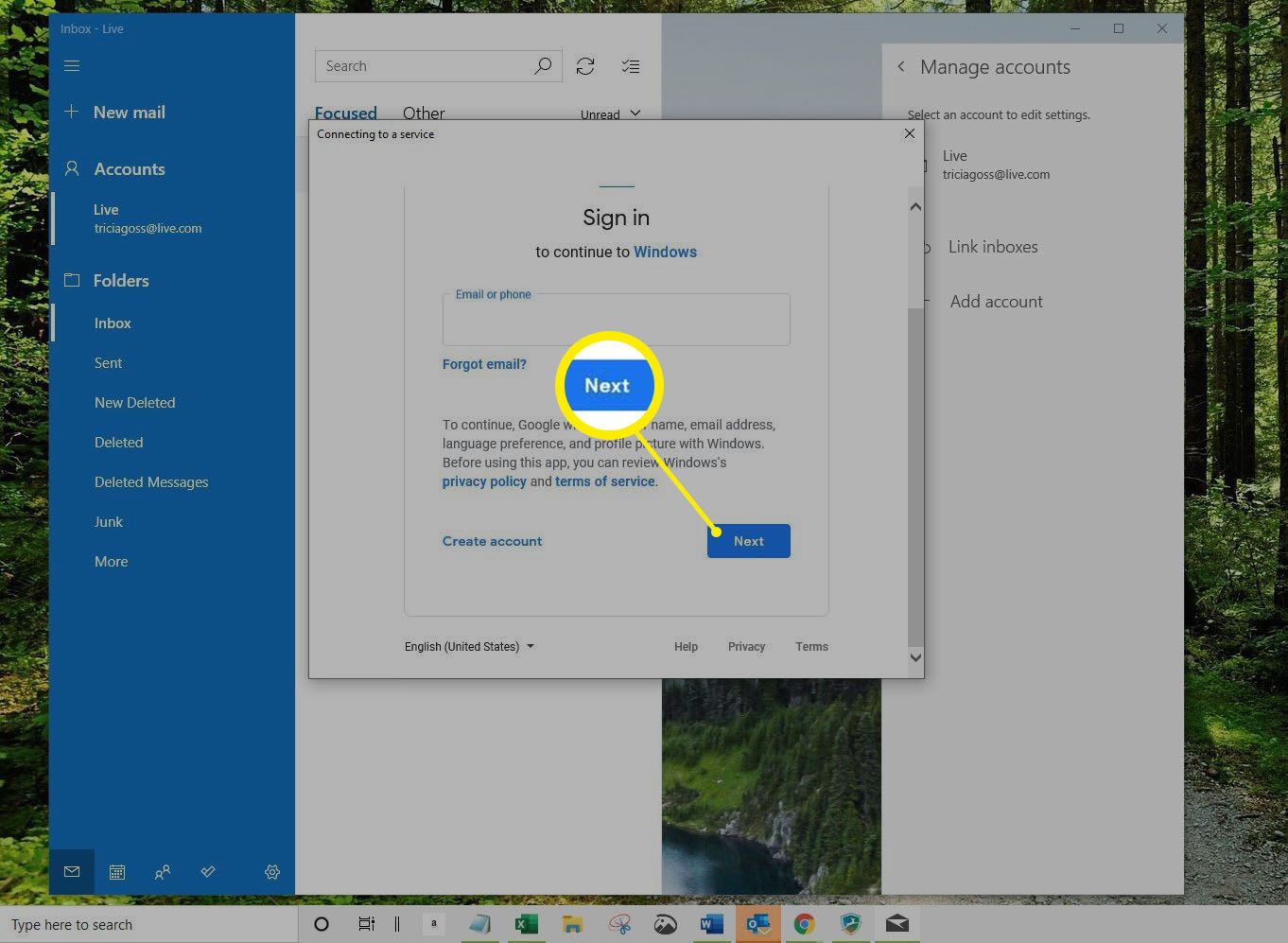Click the Create account link
This screenshot has height=943, width=1288.
point(493,541)
